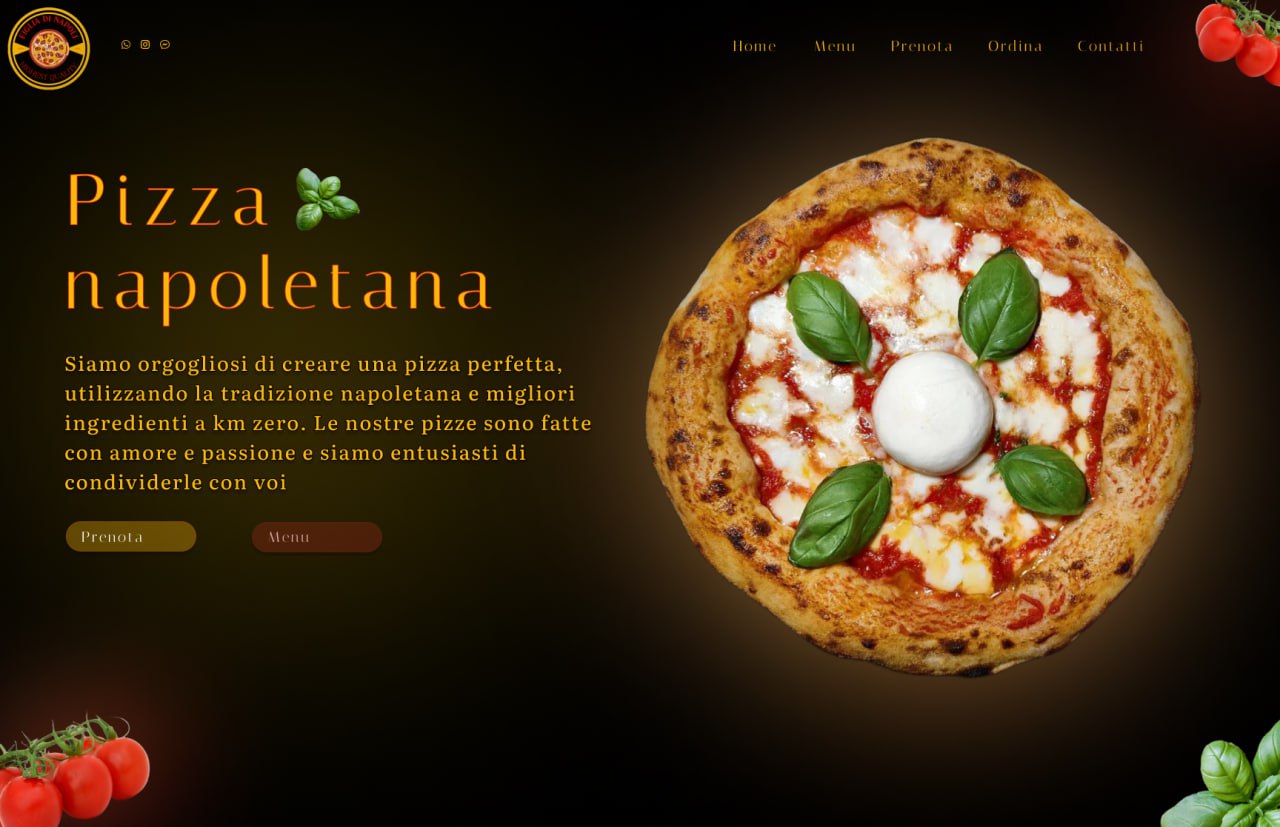
Task: Click the word napoletana in the heading
Action: click(x=279, y=288)
